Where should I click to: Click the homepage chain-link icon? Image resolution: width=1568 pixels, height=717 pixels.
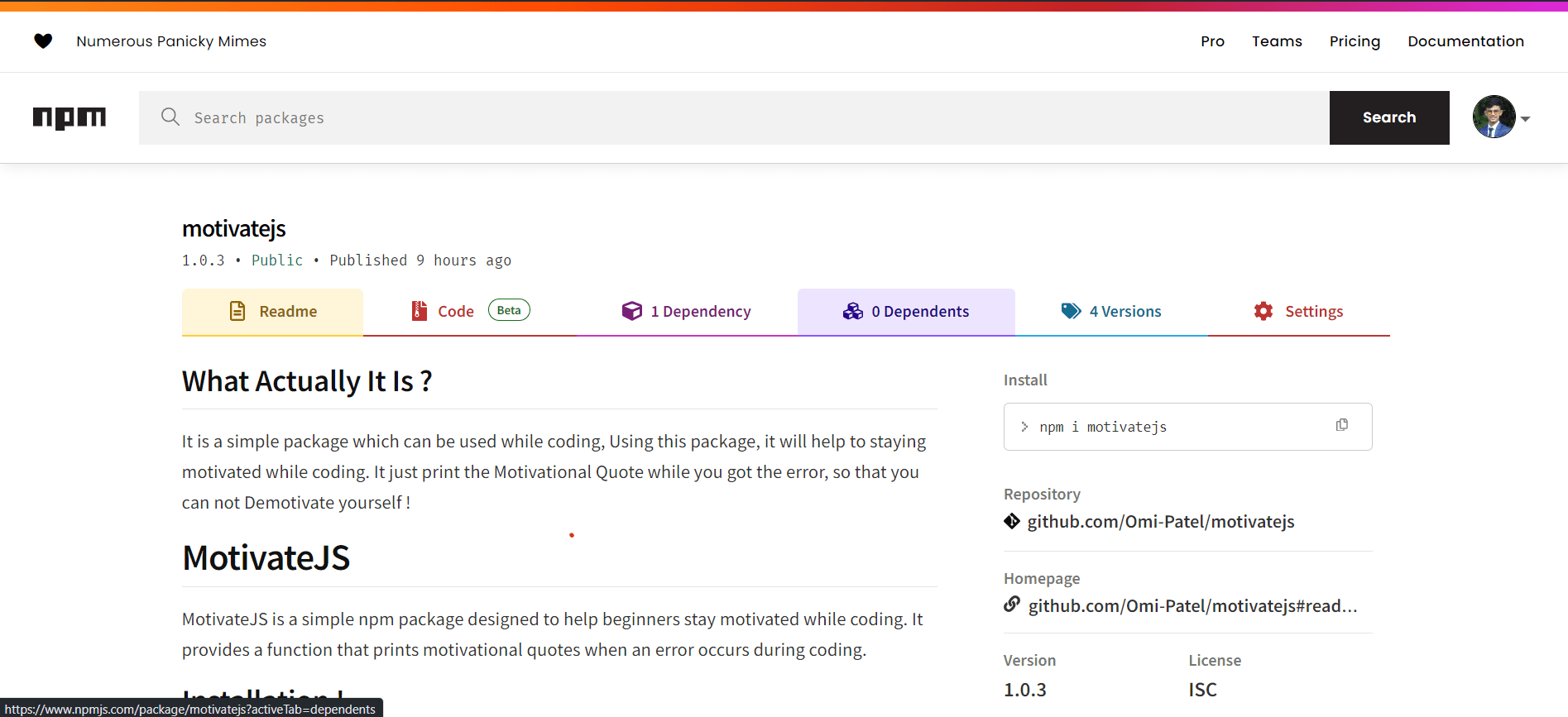pyautogui.click(x=1012, y=605)
